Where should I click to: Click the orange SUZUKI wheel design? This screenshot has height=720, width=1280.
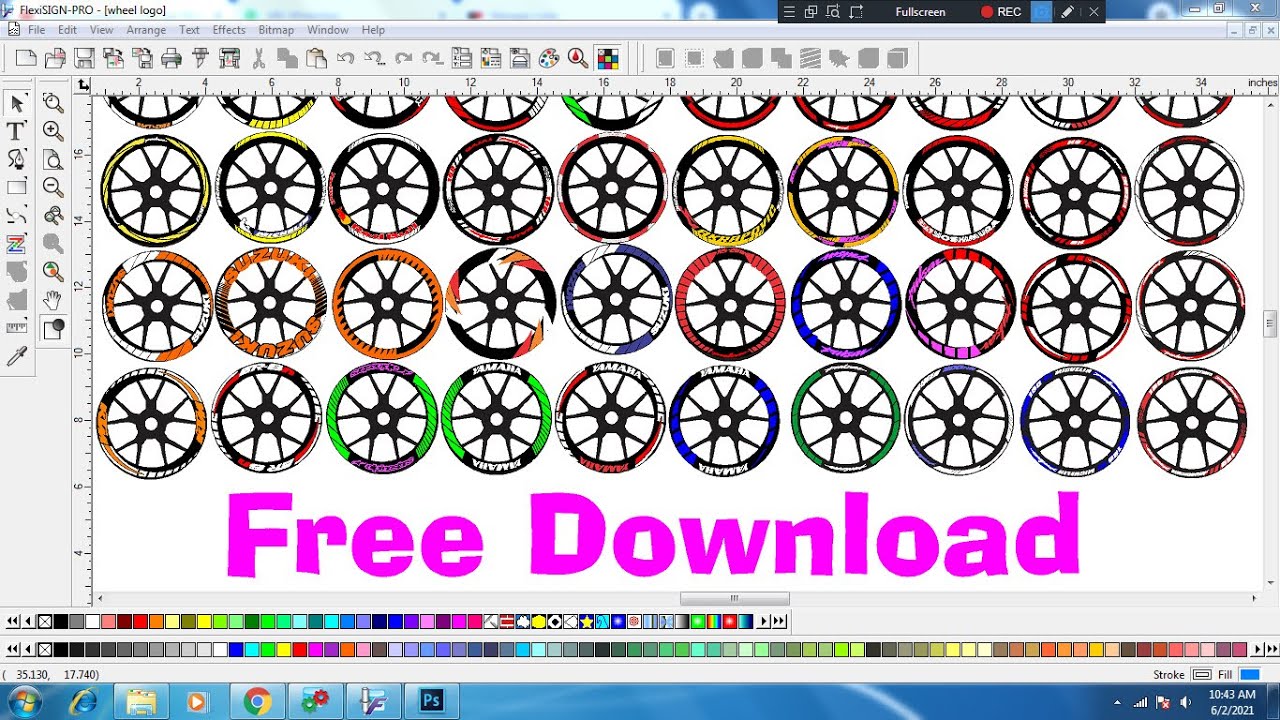(x=271, y=301)
